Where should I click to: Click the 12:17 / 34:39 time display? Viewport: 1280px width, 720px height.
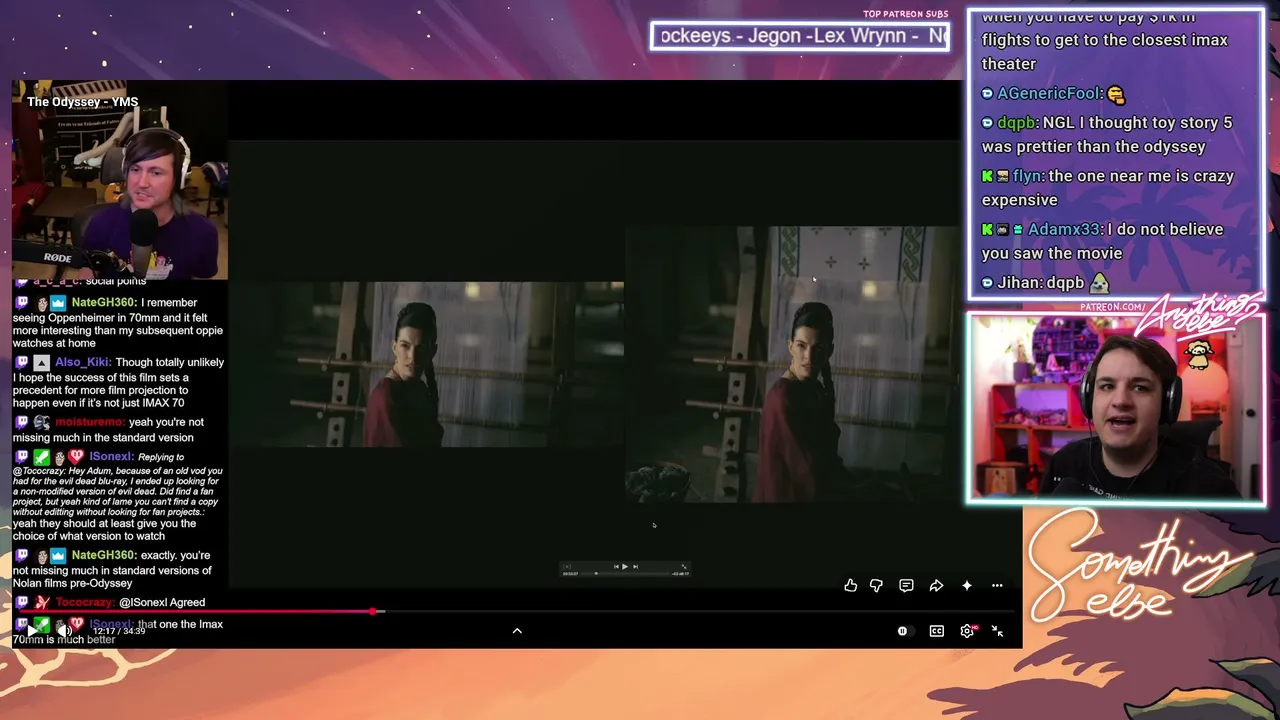pos(119,631)
